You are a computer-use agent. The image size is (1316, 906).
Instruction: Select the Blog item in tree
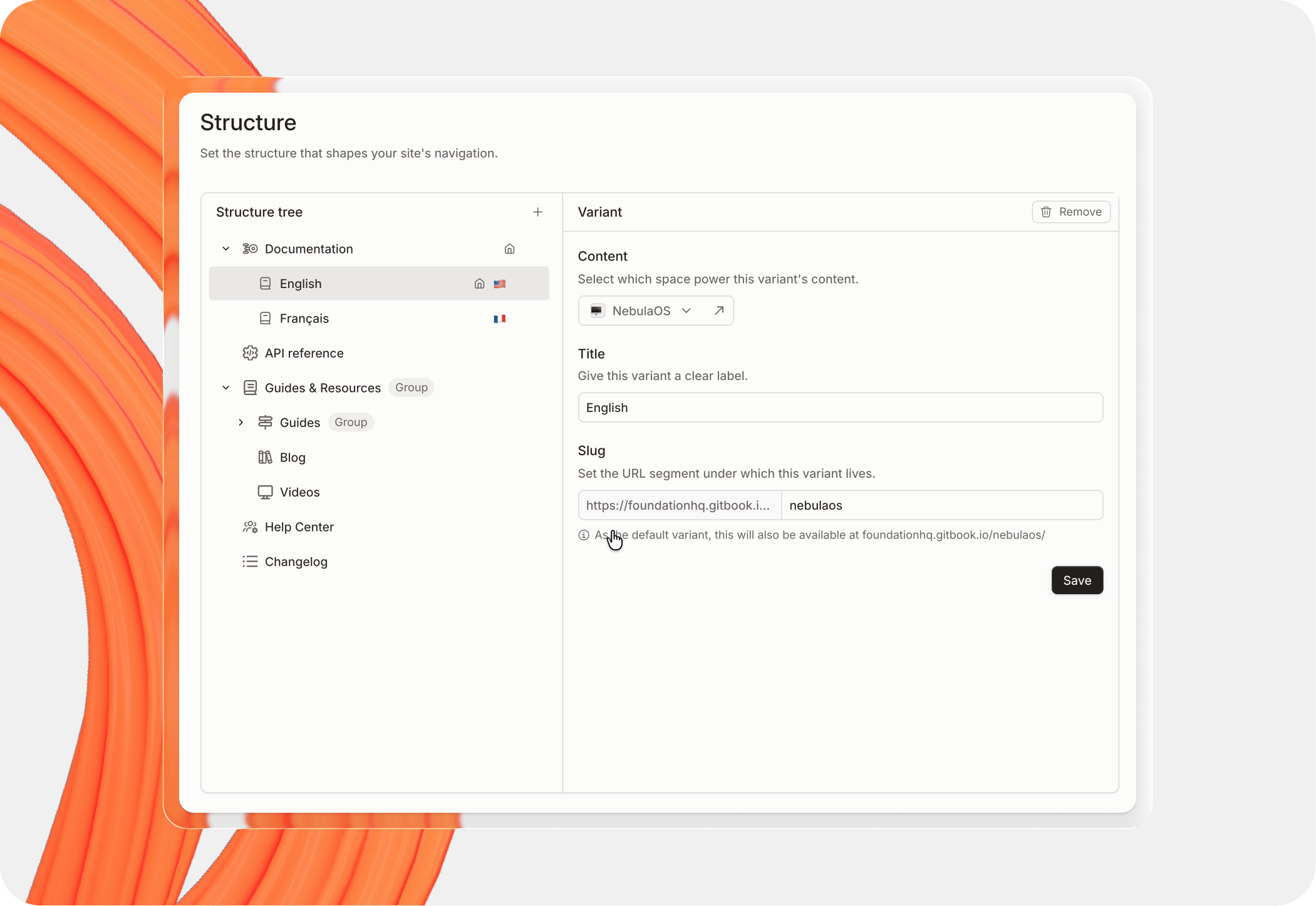pyautogui.click(x=293, y=458)
